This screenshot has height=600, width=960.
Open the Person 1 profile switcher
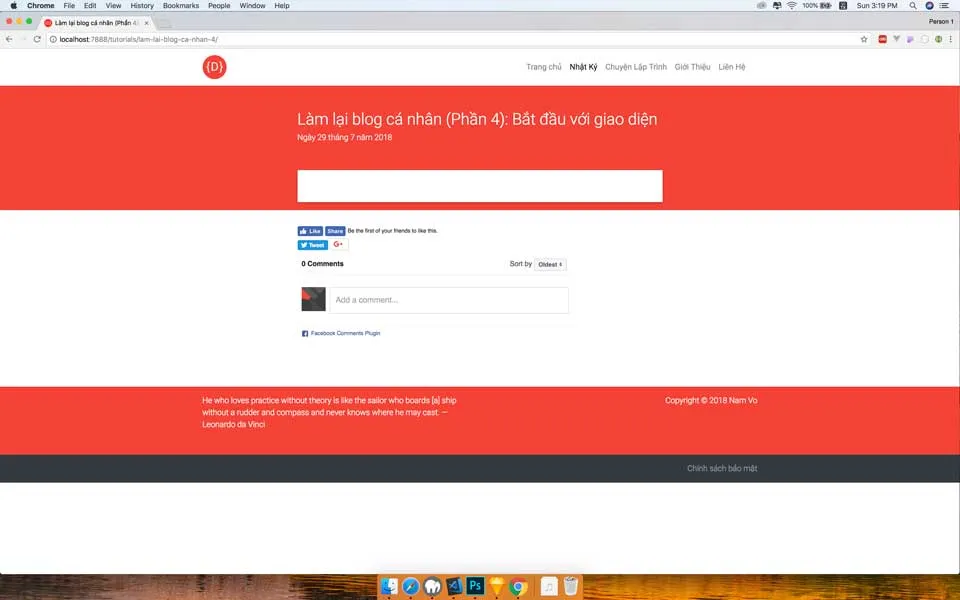pyautogui.click(x=940, y=21)
